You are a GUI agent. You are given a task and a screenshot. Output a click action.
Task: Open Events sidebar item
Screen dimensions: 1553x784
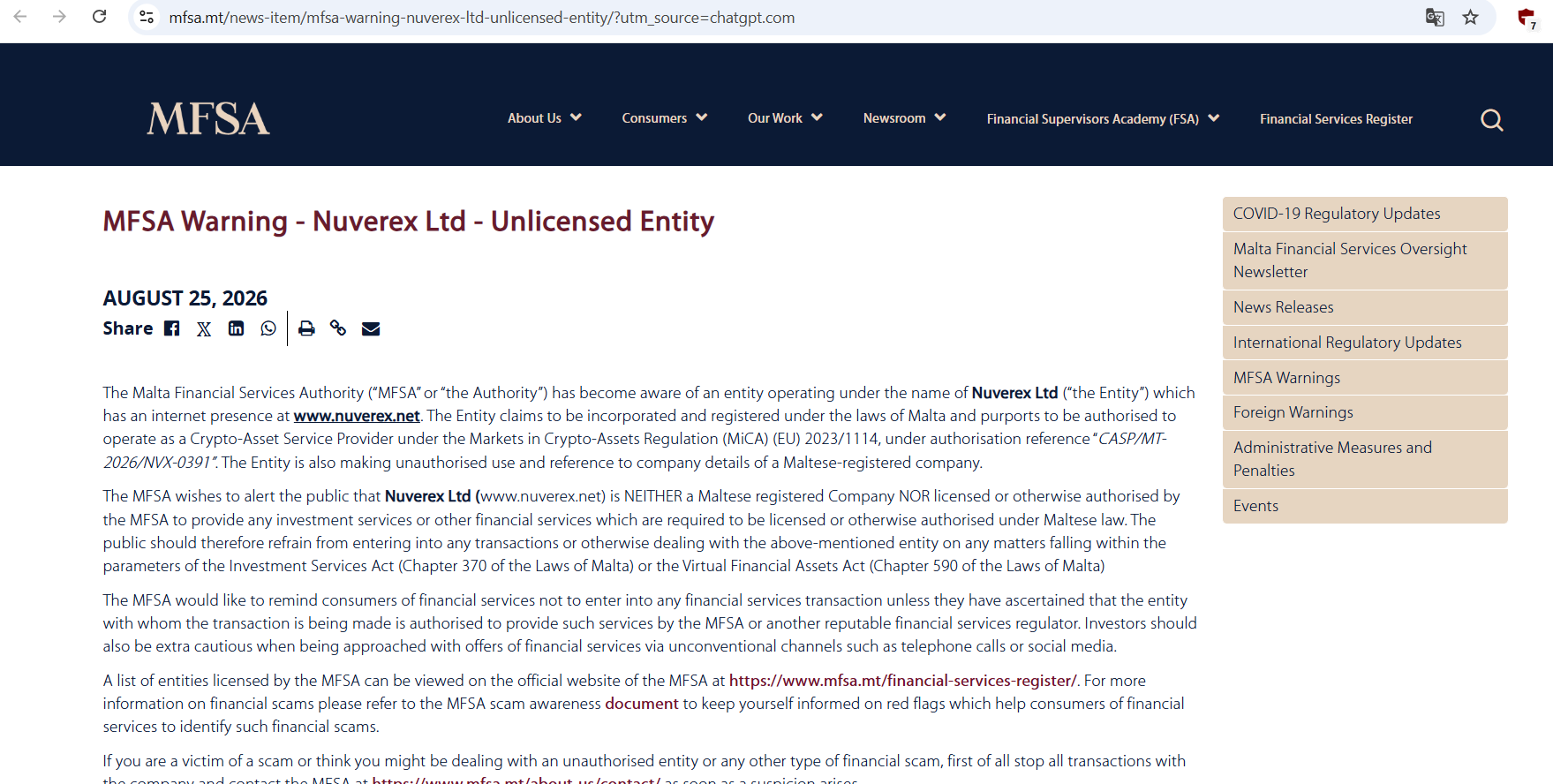(1365, 506)
